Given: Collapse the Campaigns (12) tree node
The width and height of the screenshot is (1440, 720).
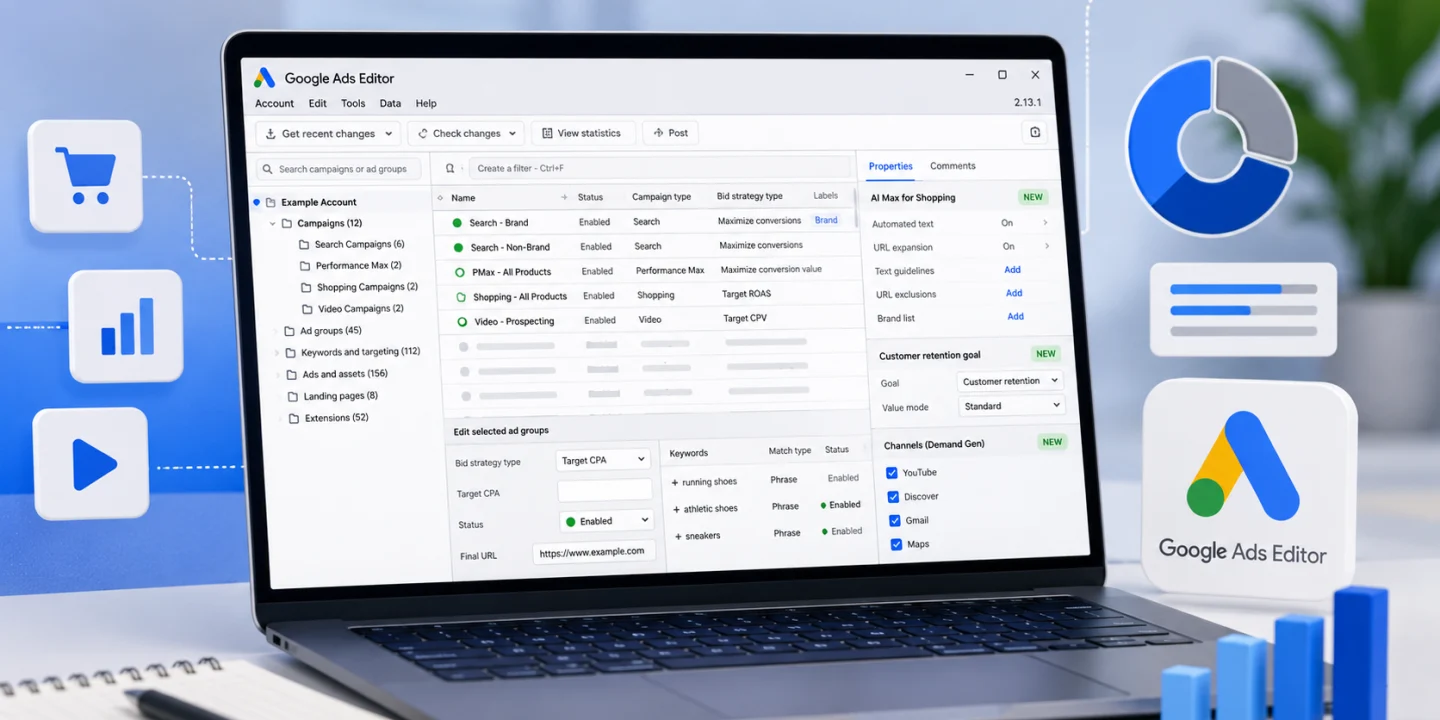Looking at the screenshot, I should 272,224.
